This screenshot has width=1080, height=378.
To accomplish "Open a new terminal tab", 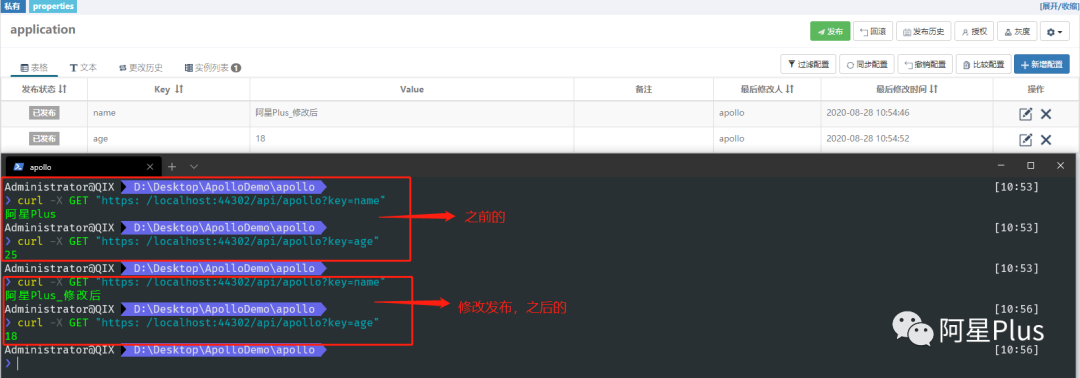I will coord(172,167).
